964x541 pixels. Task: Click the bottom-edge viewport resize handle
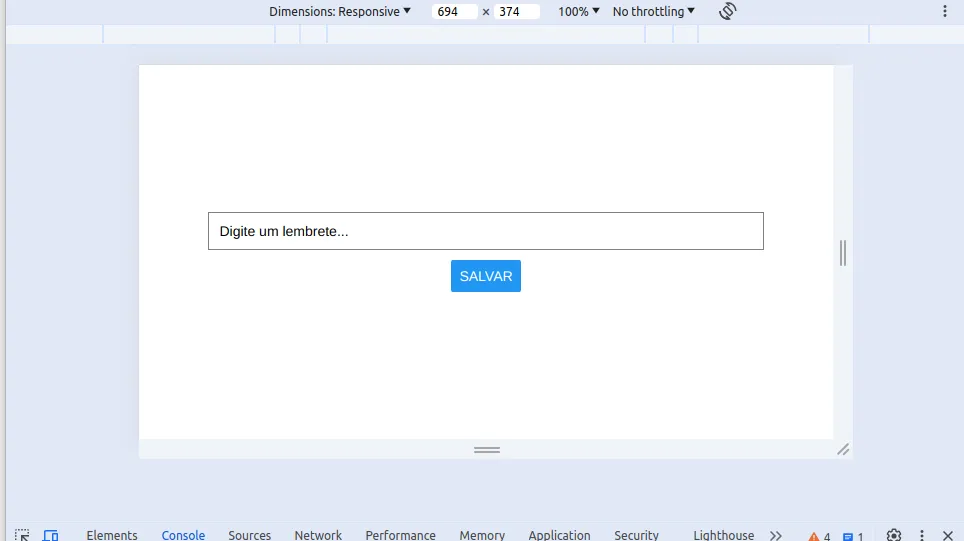(x=486, y=449)
